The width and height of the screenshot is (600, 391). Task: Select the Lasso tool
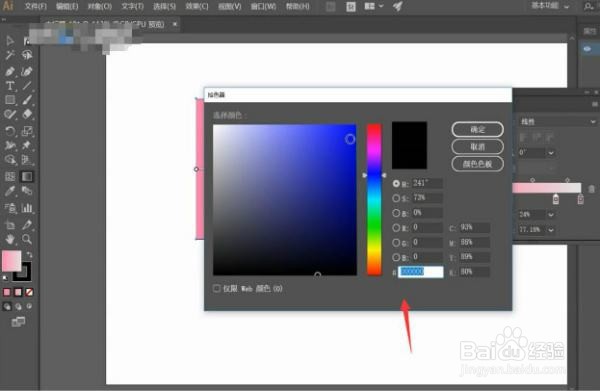tap(27, 55)
